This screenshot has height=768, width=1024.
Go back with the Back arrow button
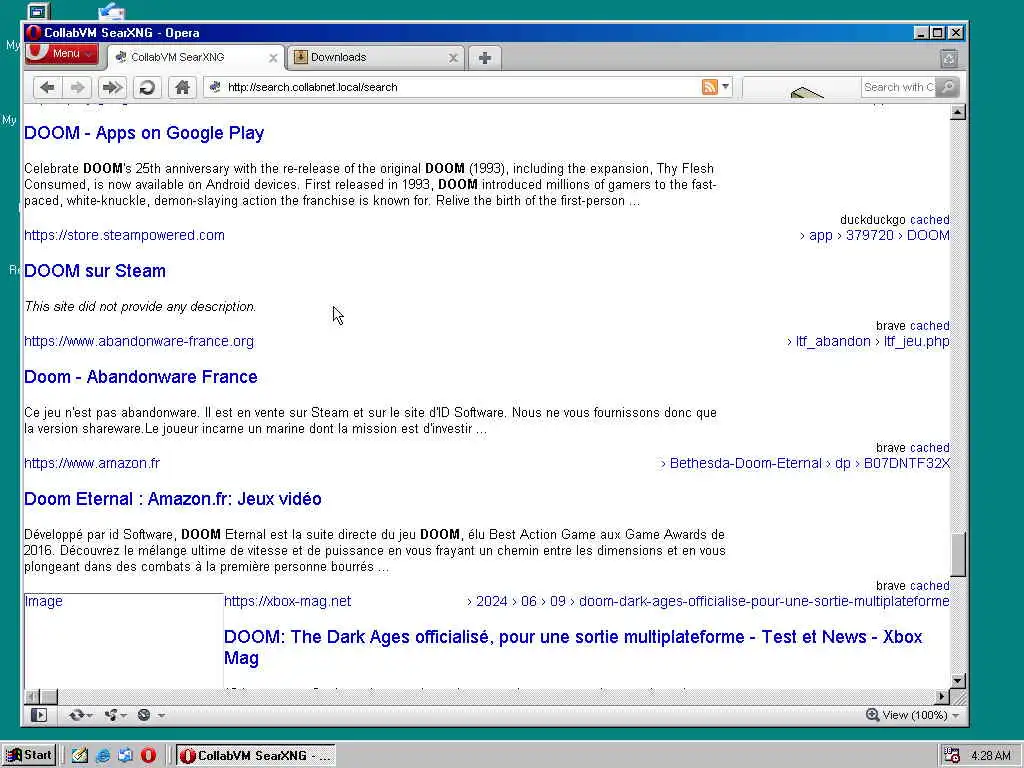pyautogui.click(x=47, y=87)
